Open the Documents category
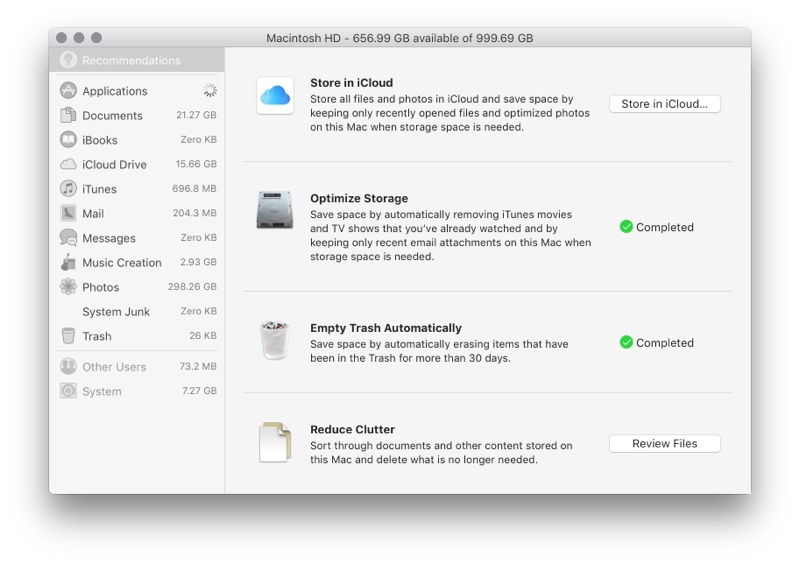This screenshot has height=564, width=800. click(x=138, y=115)
